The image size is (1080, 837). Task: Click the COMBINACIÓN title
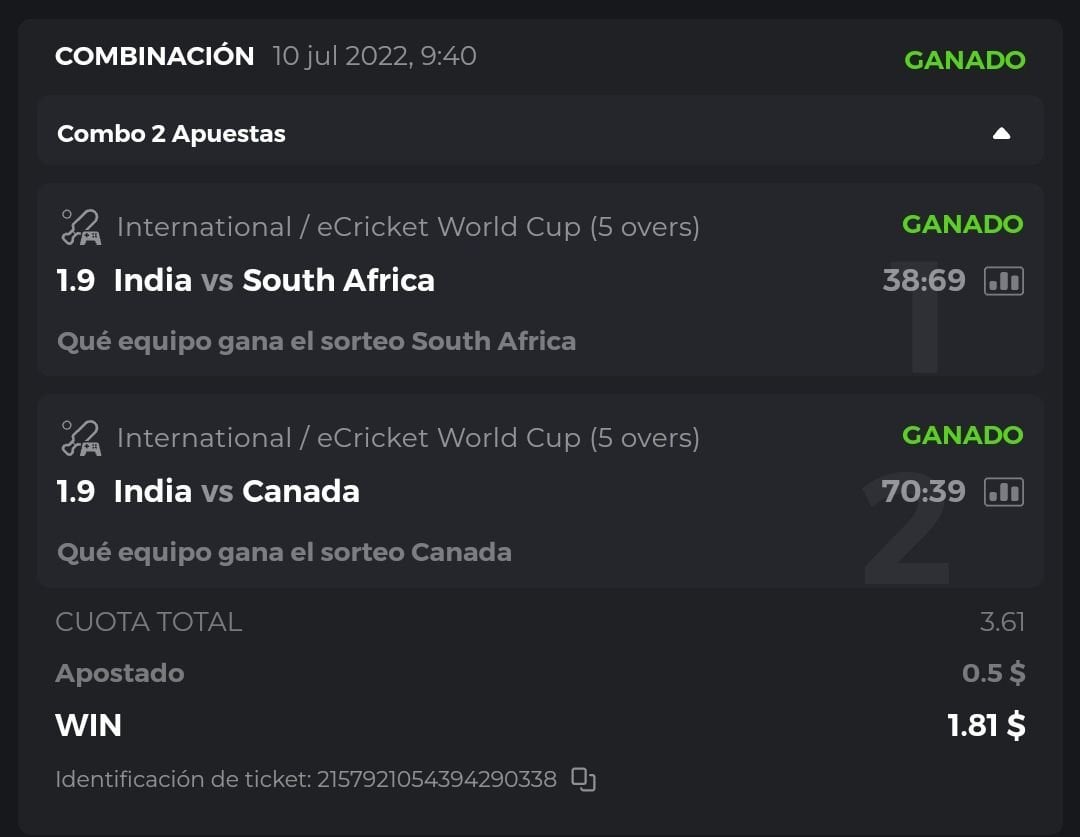[154, 57]
